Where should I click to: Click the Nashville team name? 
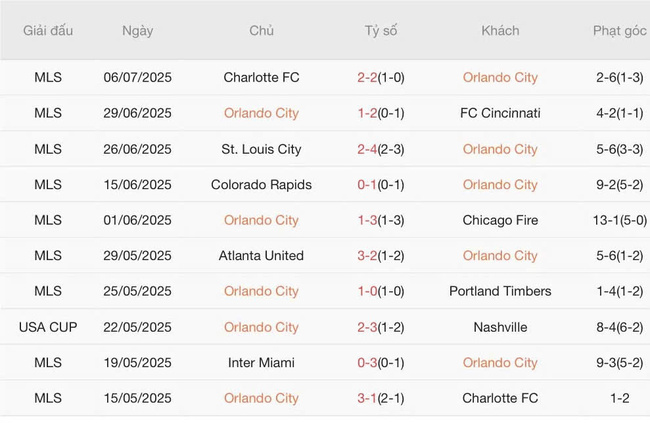coord(500,327)
